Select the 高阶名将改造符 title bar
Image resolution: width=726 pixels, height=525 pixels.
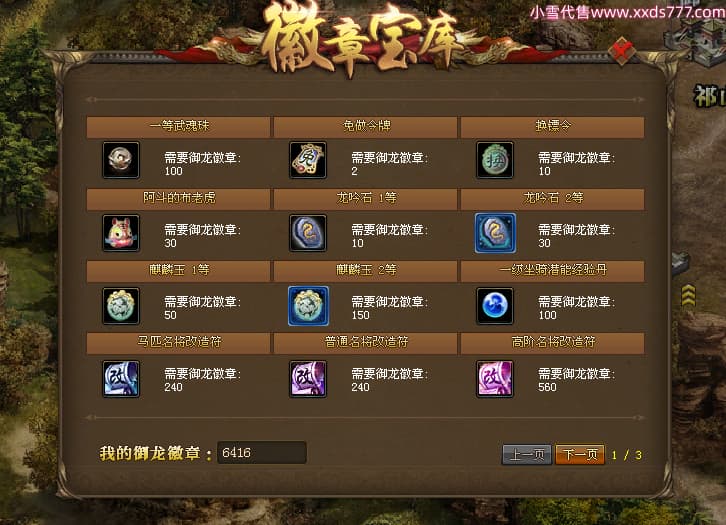553,343
